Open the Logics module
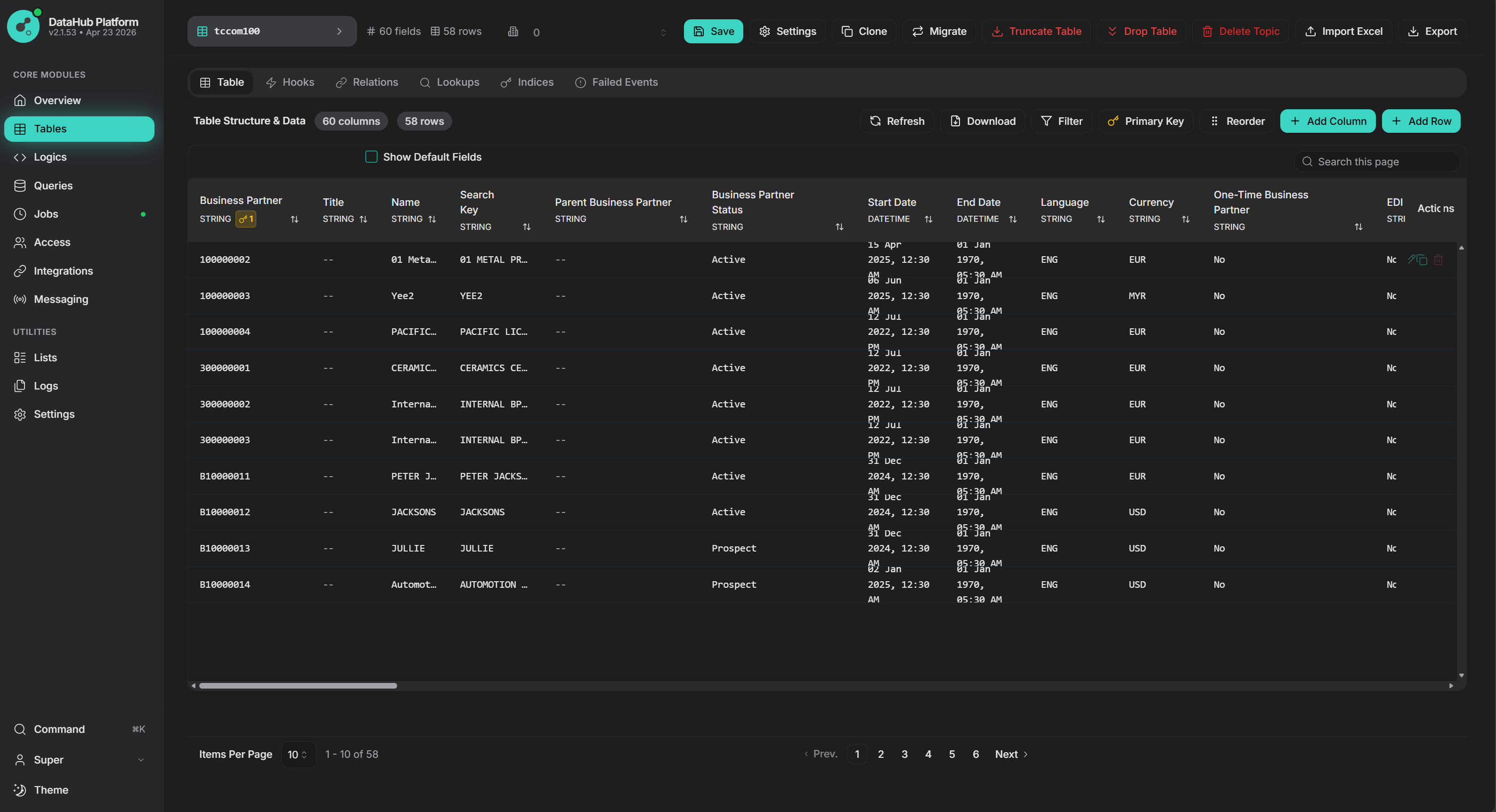 click(79, 157)
